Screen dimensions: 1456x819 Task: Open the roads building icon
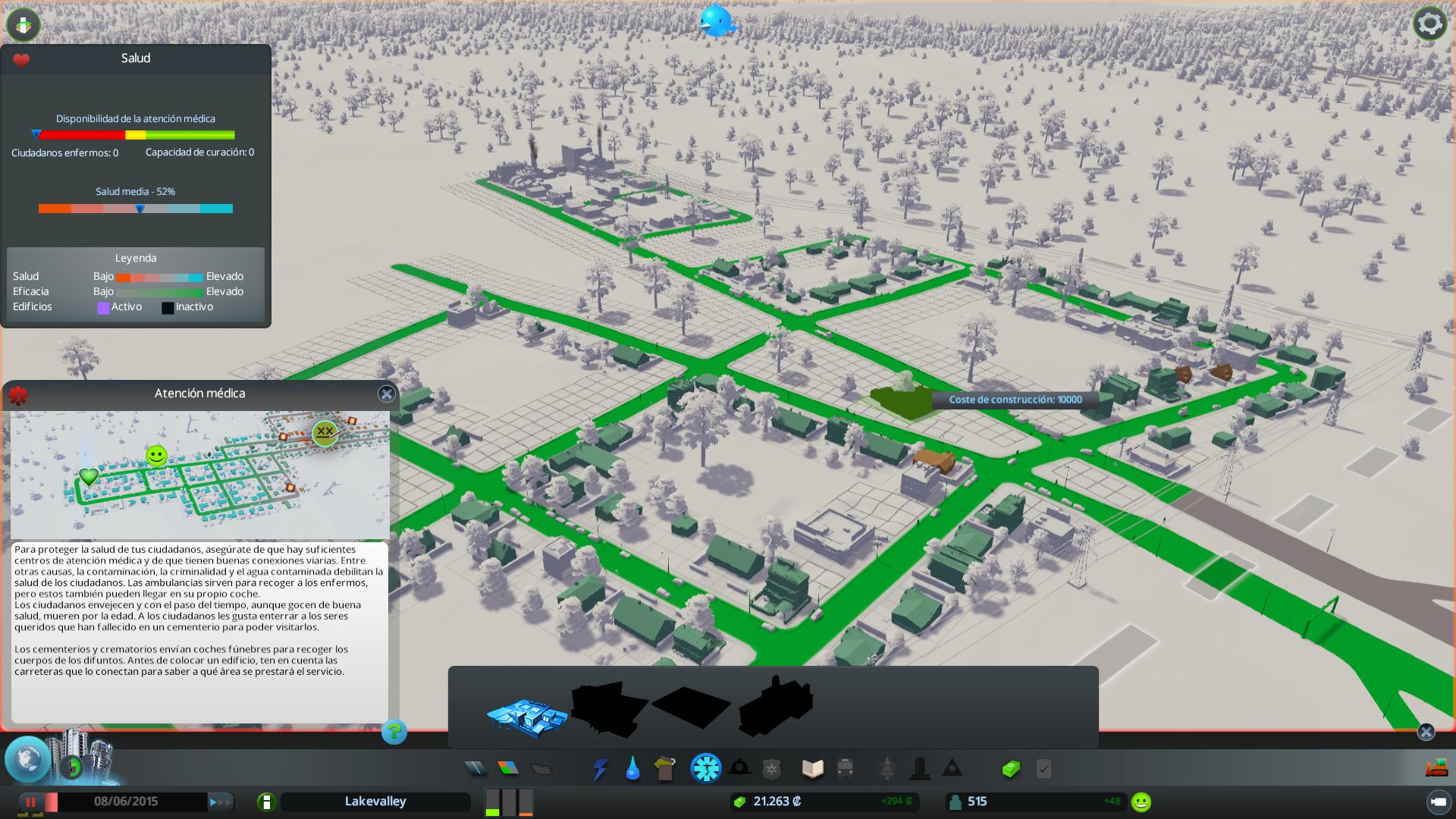coord(475,767)
